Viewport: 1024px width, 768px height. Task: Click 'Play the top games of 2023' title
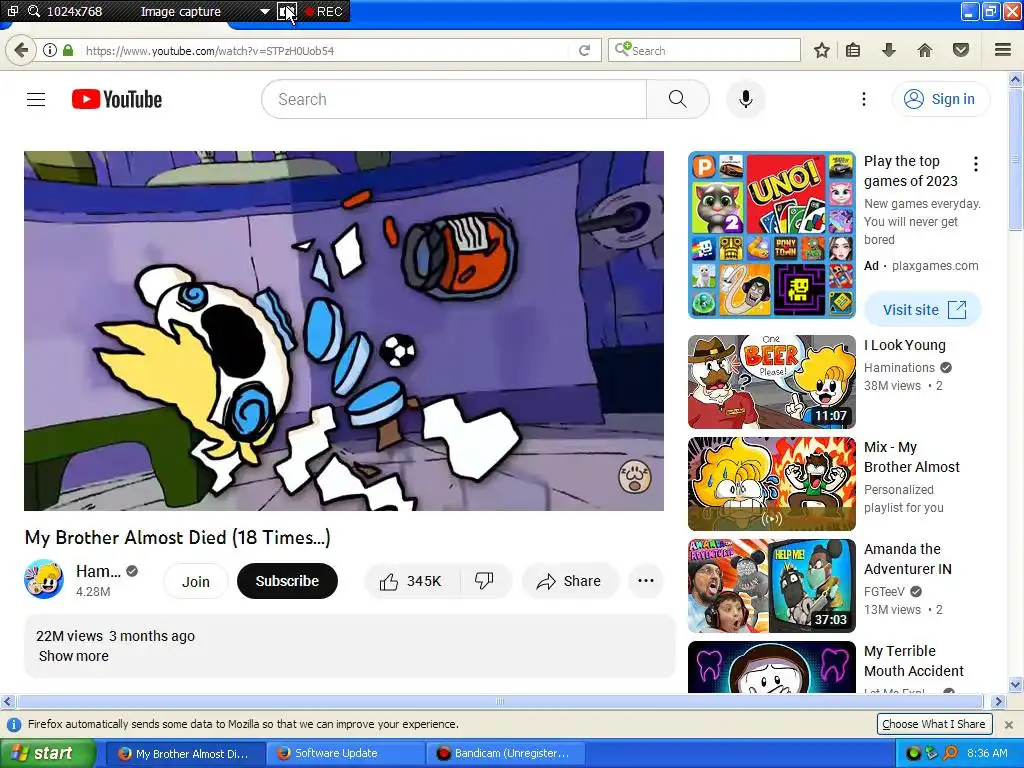(910, 171)
